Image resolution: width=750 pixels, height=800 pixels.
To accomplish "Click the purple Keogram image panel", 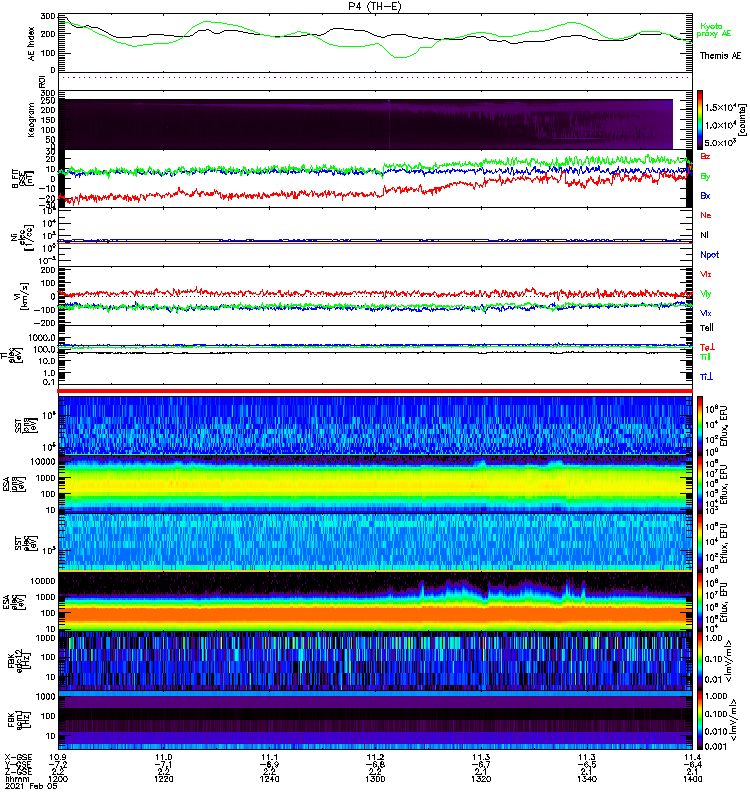I will (x=365, y=124).
